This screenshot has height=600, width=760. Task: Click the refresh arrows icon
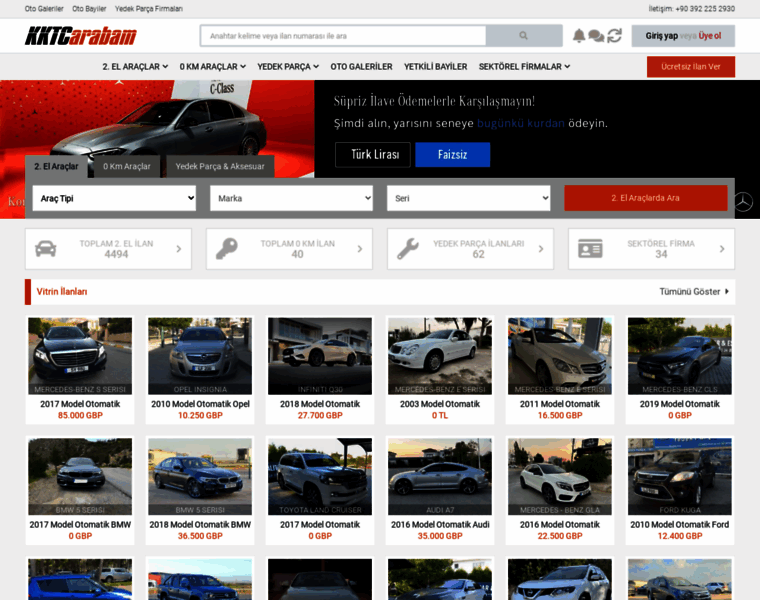click(x=614, y=36)
